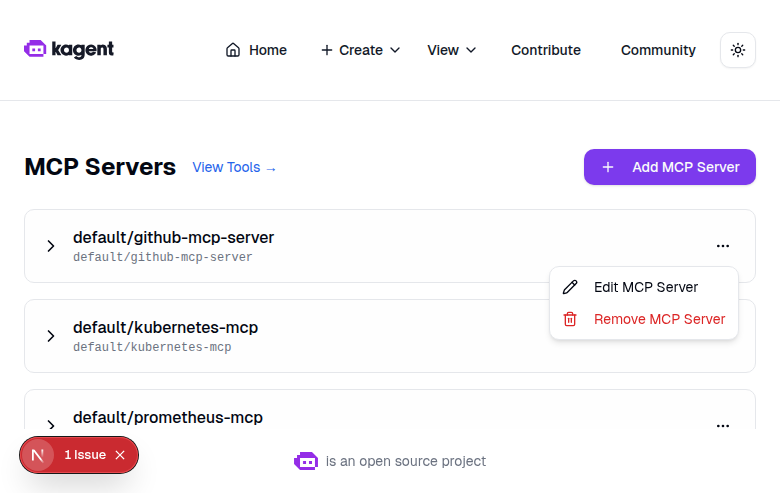This screenshot has height=493, width=780.
Task: Open the Next.js N issue indicator
Action: coord(38,455)
